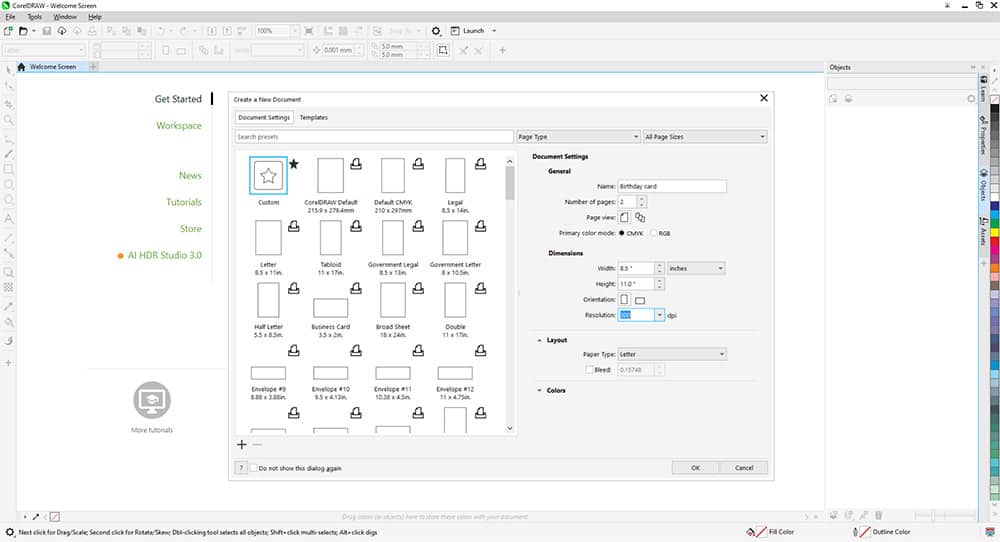Click the no-color swatch in document palette
The height and width of the screenshot is (542, 1000).
(x=55, y=517)
